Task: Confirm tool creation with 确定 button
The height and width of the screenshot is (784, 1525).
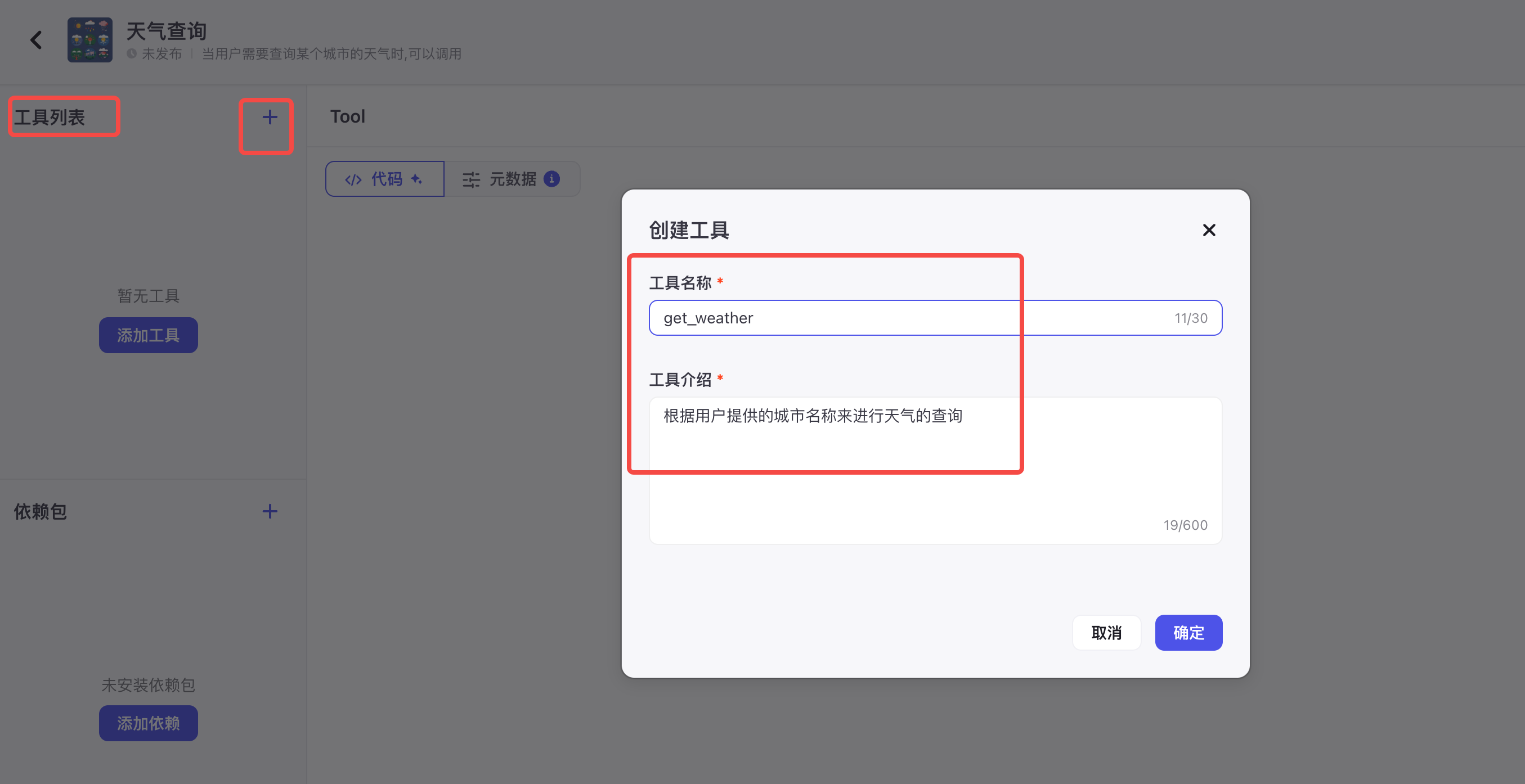Action: tap(1188, 633)
